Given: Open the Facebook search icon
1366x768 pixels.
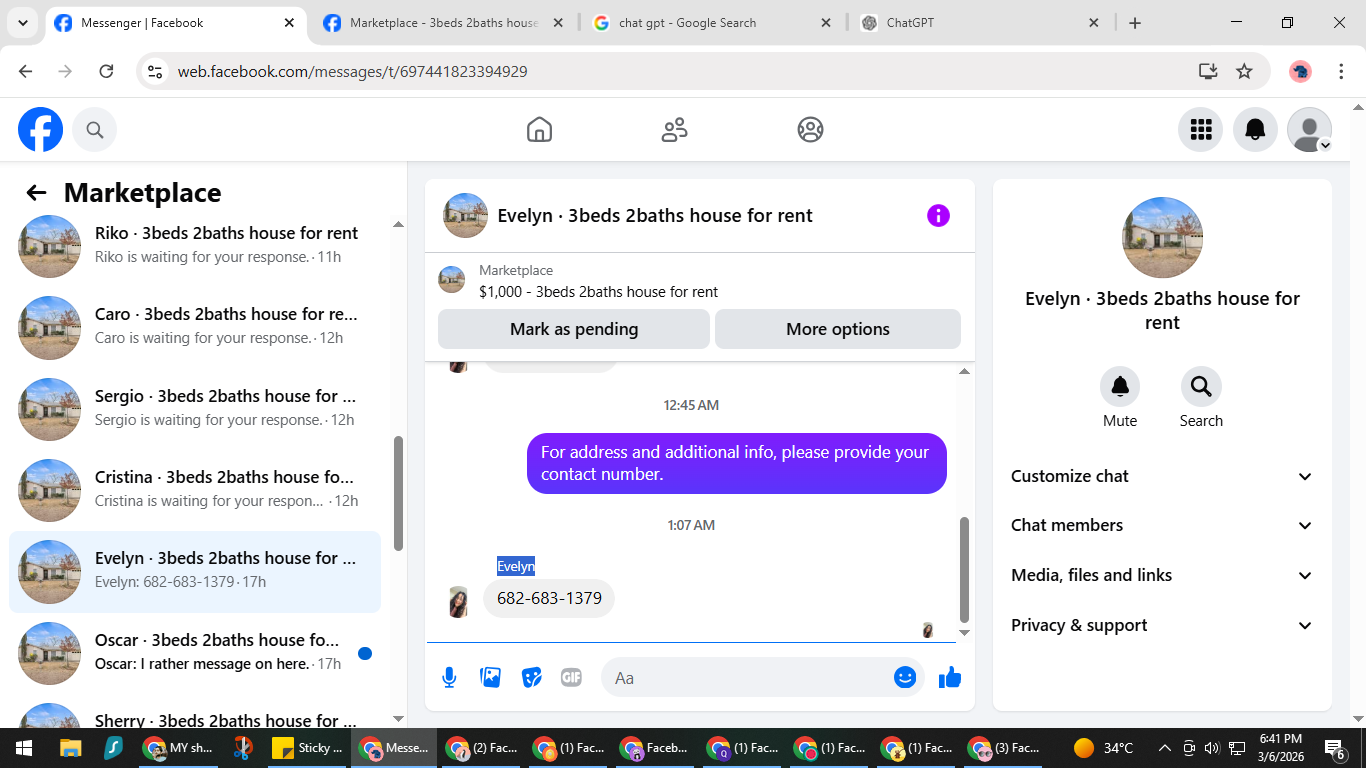Looking at the screenshot, I should 95,130.
